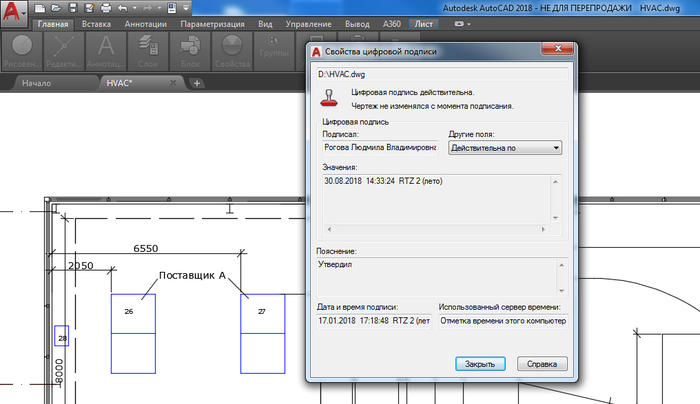Screen dimensions: 700x404
Task: Switch to the 'Вставка' ribbon tab
Action: pyautogui.click(x=96, y=22)
